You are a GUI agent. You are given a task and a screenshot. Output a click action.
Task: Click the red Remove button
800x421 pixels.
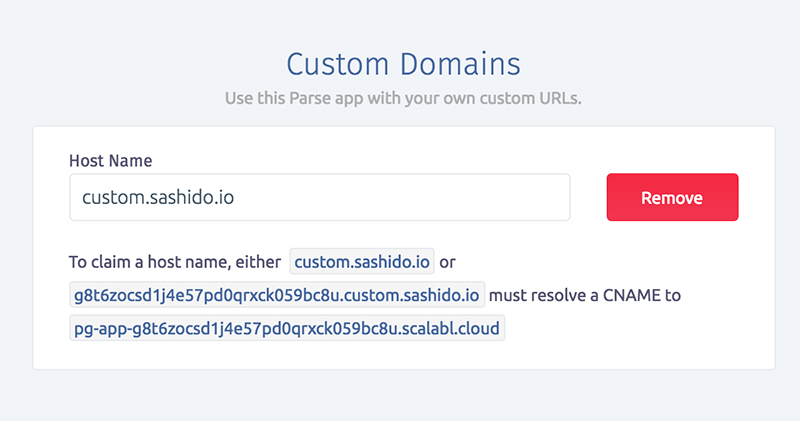tap(672, 197)
